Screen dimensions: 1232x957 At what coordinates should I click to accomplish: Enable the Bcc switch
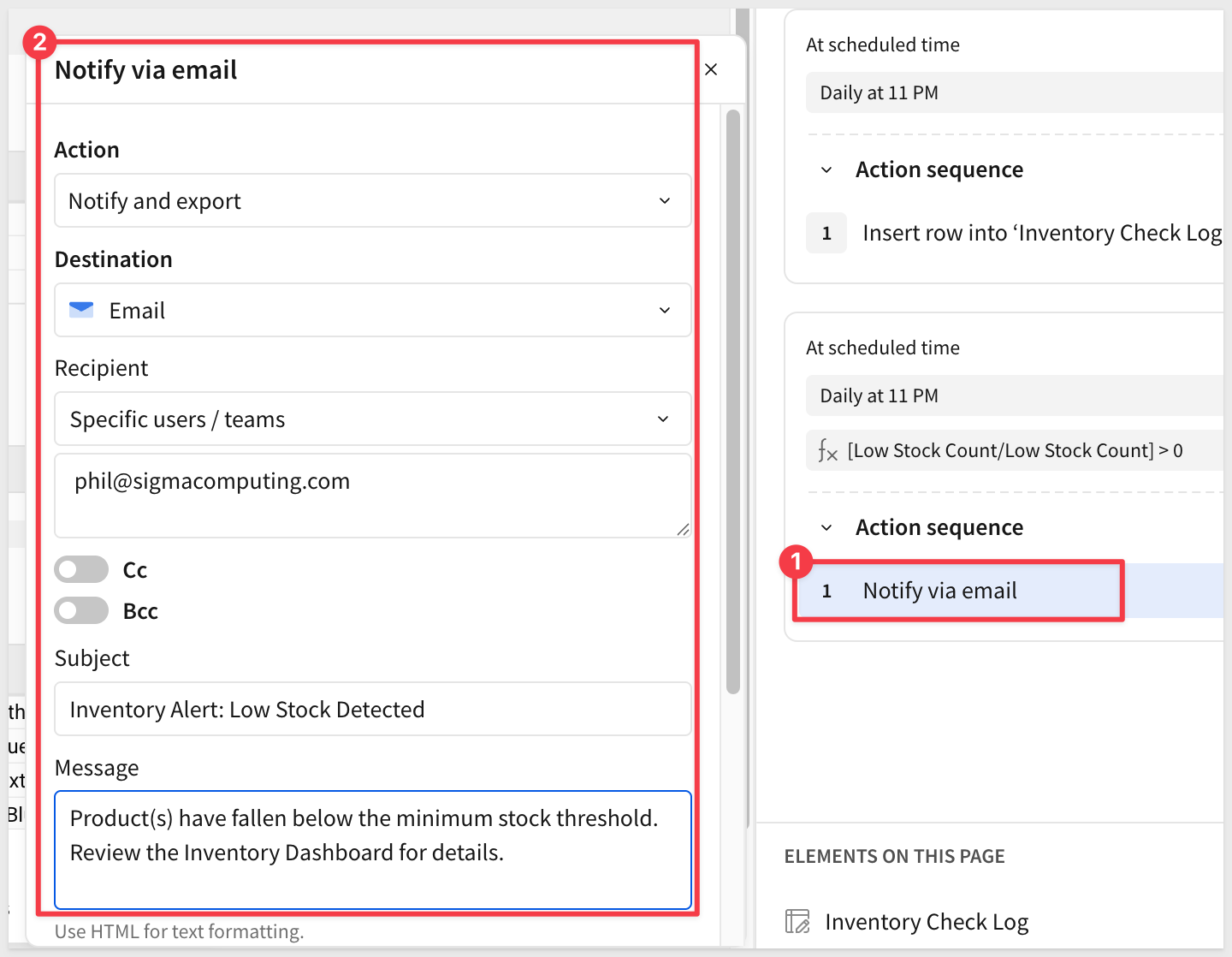click(x=81, y=610)
